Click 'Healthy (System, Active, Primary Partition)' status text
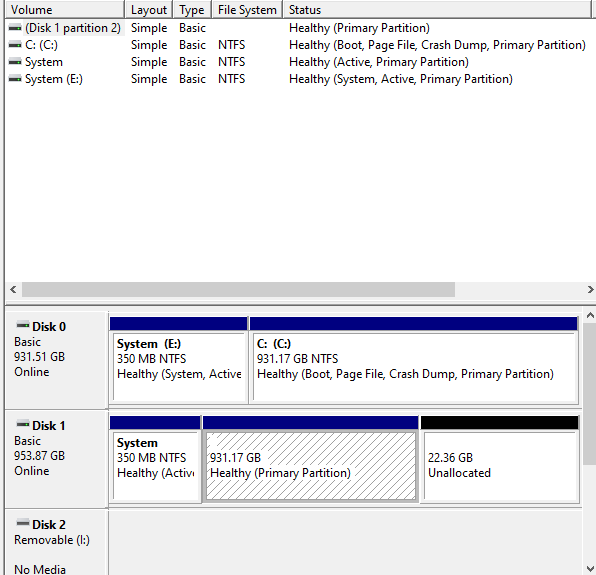 click(x=401, y=79)
